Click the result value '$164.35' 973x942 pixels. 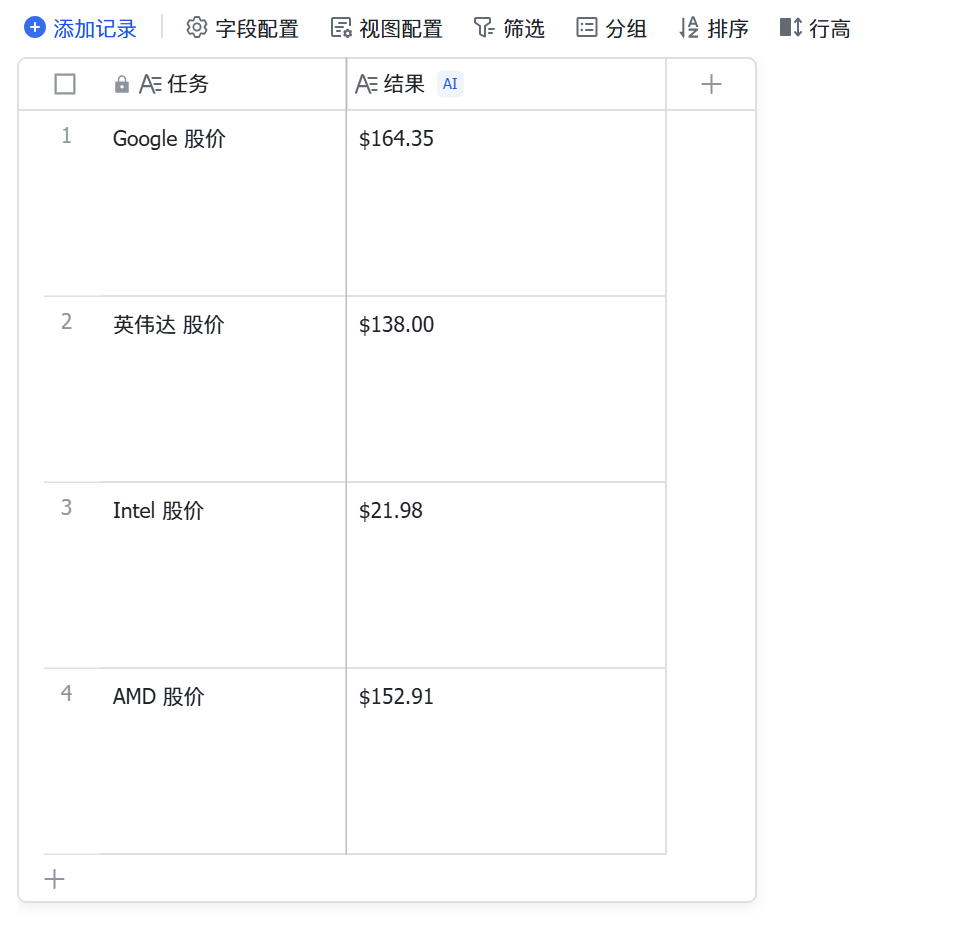[x=396, y=138]
